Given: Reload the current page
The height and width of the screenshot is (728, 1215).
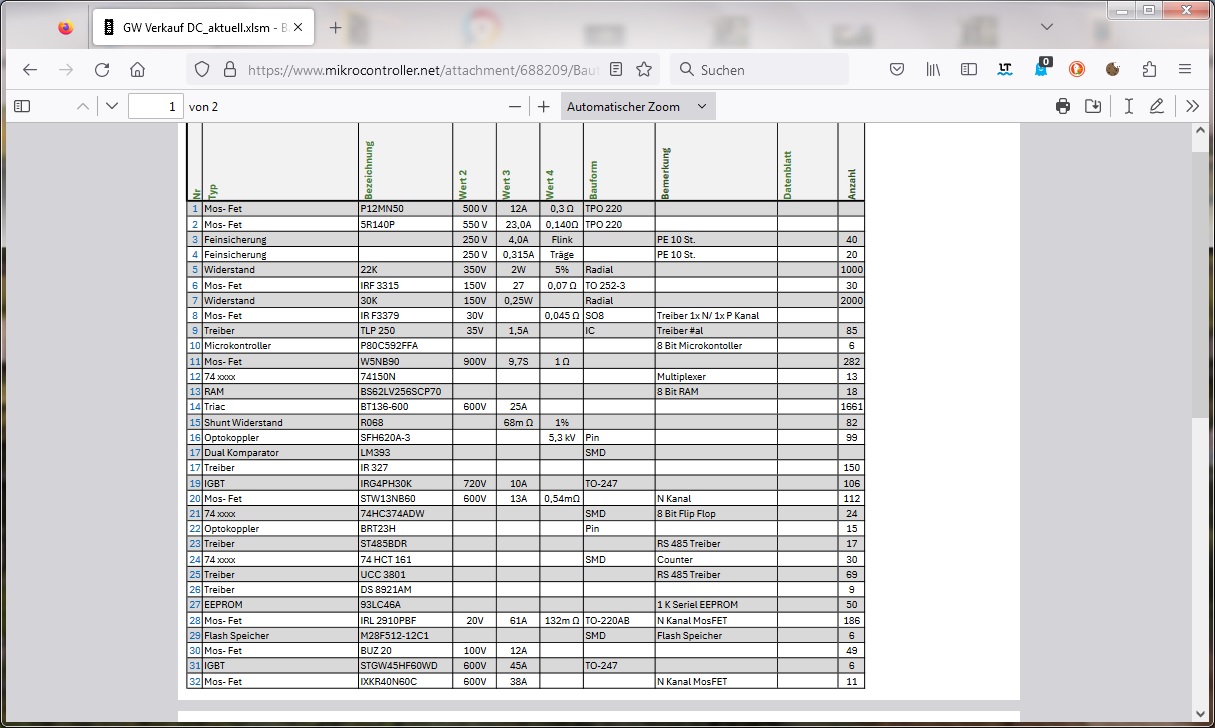Looking at the screenshot, I should (101, 69).
